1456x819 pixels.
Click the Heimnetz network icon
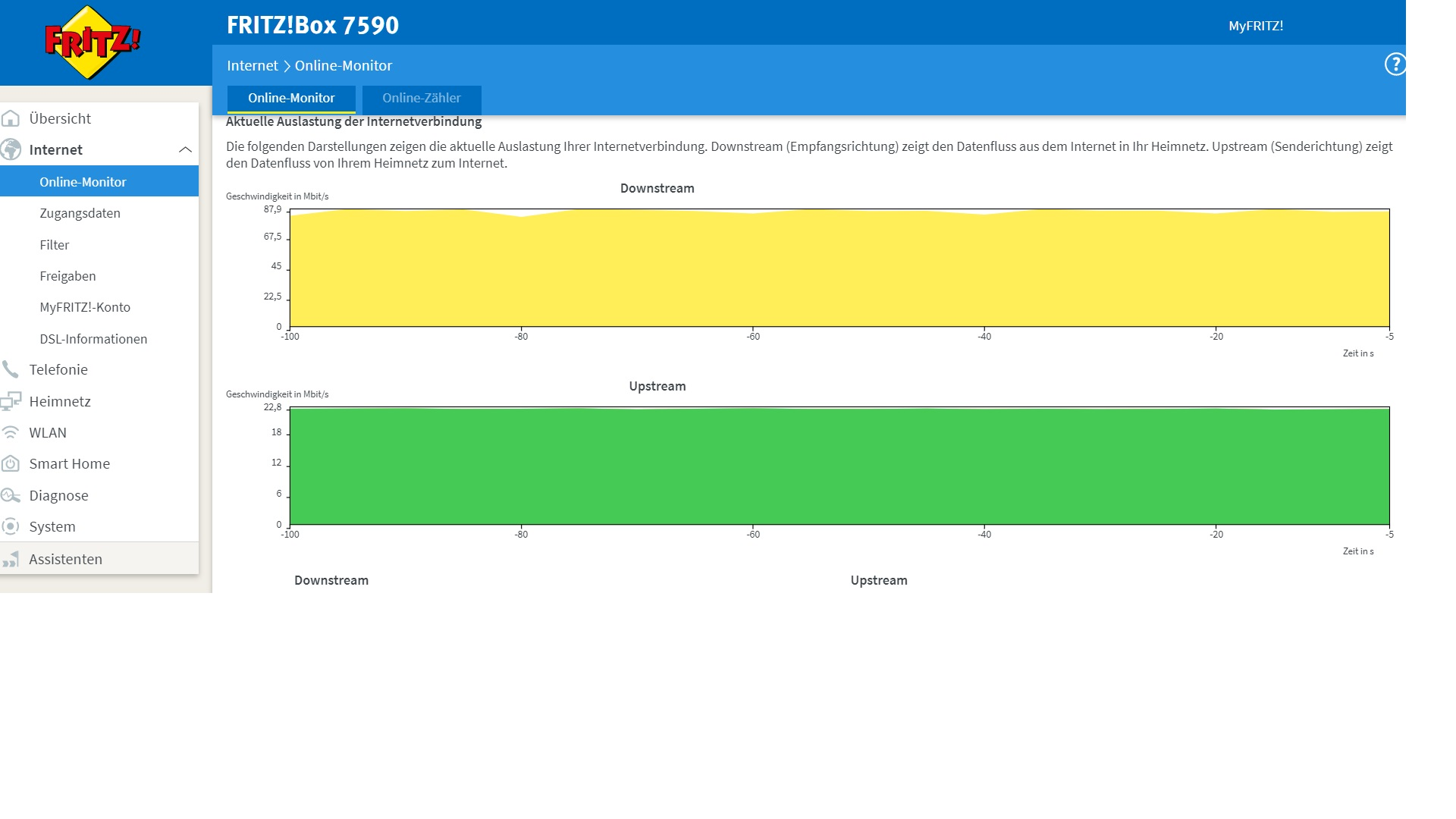coord(11,401)
